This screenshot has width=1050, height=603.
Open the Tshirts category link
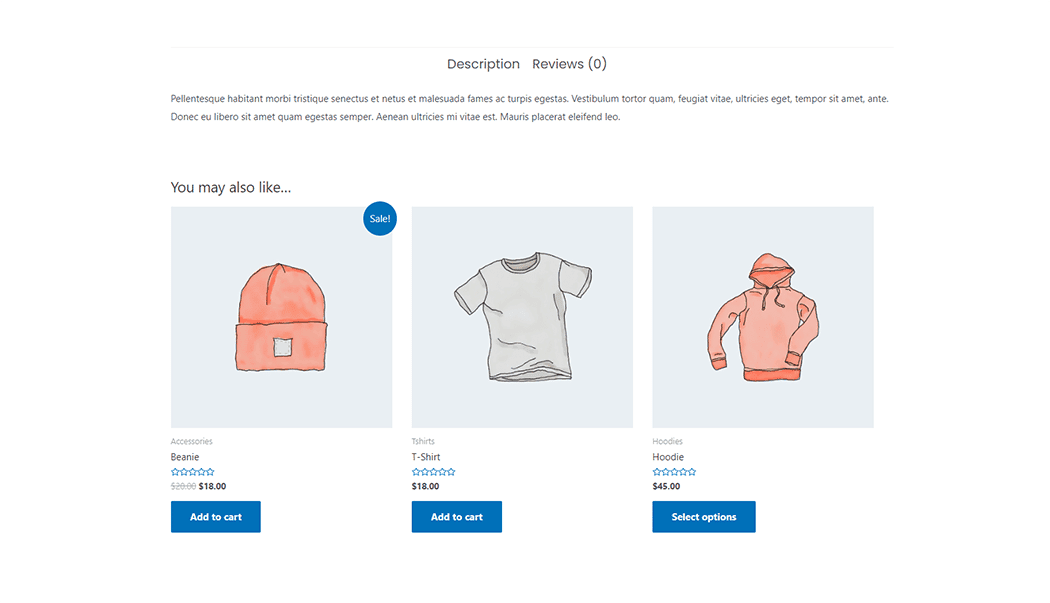coord(422,441)
